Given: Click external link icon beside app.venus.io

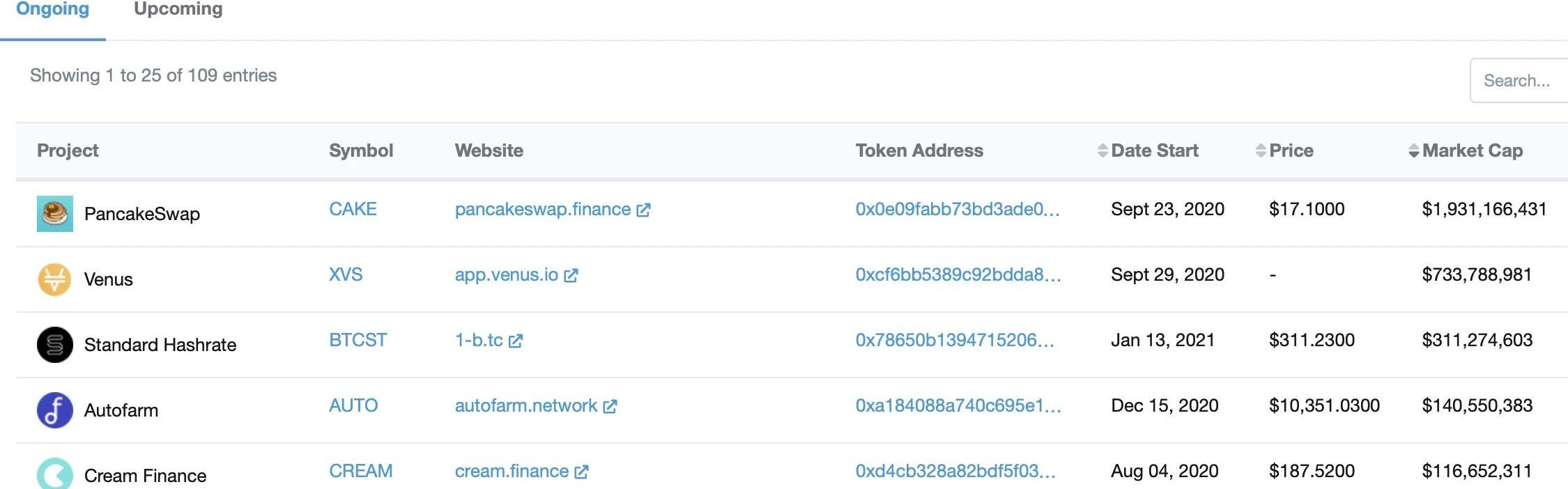Looking at the screenshot, I should [571, 275].
